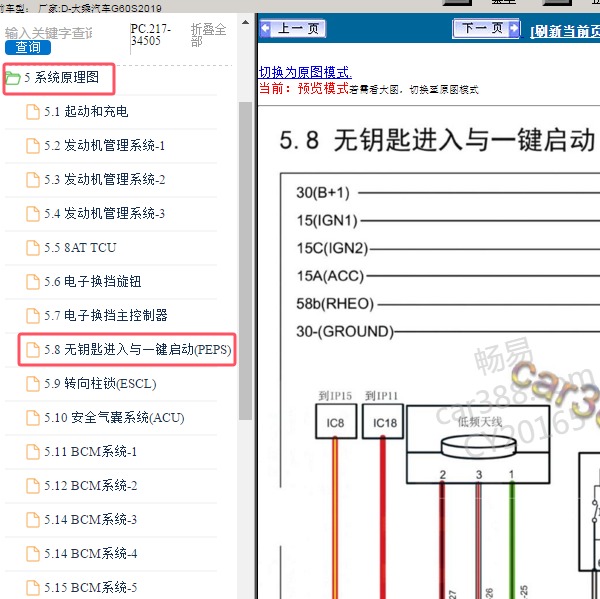
Task: Click document icon beside 5.11 BCM系统-1
Action: tap(33, 452)
